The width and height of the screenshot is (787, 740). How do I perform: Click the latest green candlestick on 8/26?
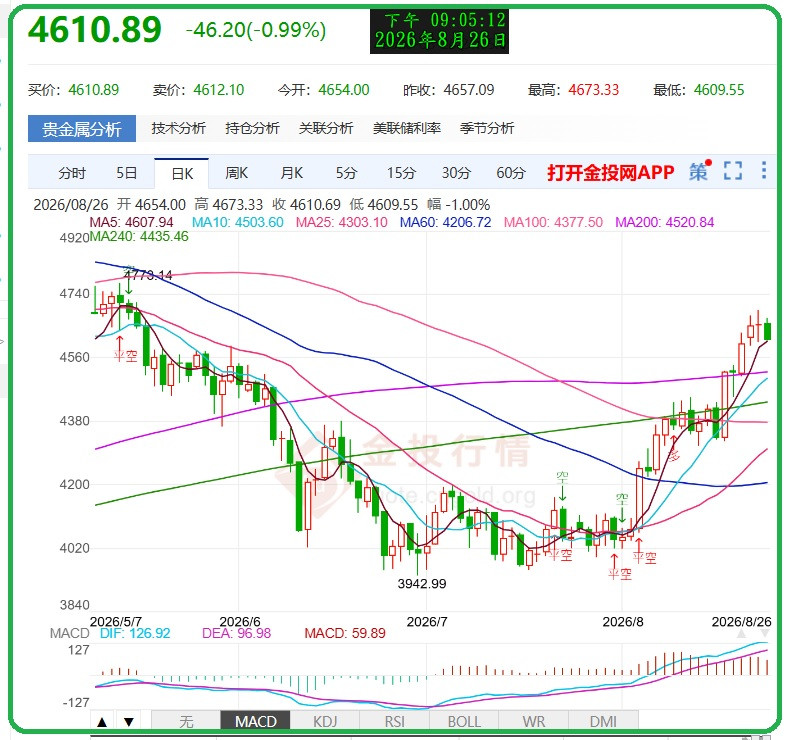tap(767, 331)
